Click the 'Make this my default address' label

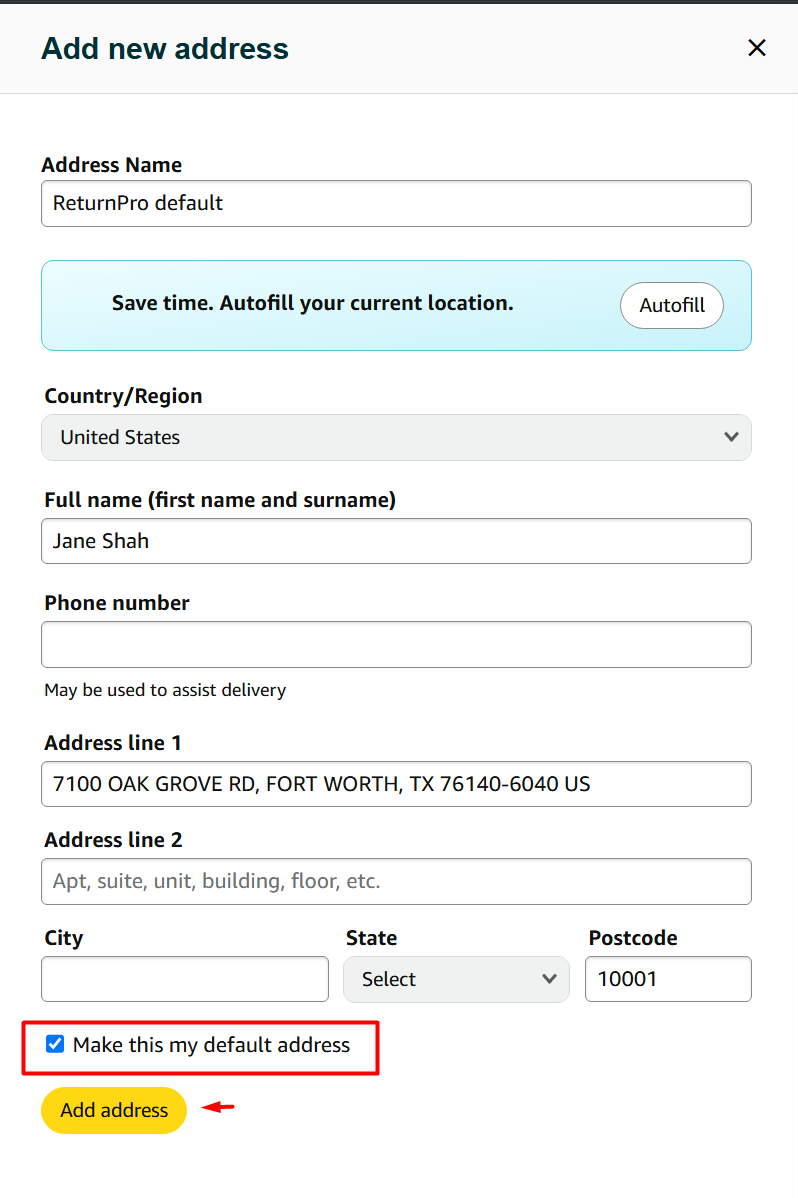pos(211,1045)
